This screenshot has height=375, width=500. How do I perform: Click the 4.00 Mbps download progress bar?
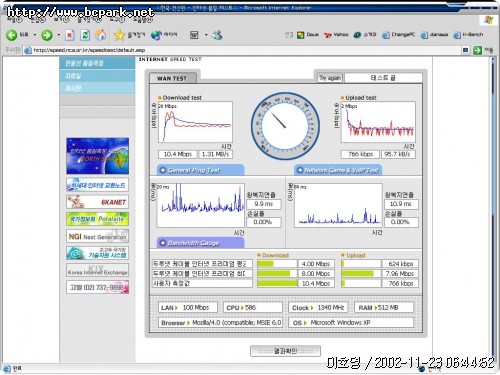(x=277, y=264)
